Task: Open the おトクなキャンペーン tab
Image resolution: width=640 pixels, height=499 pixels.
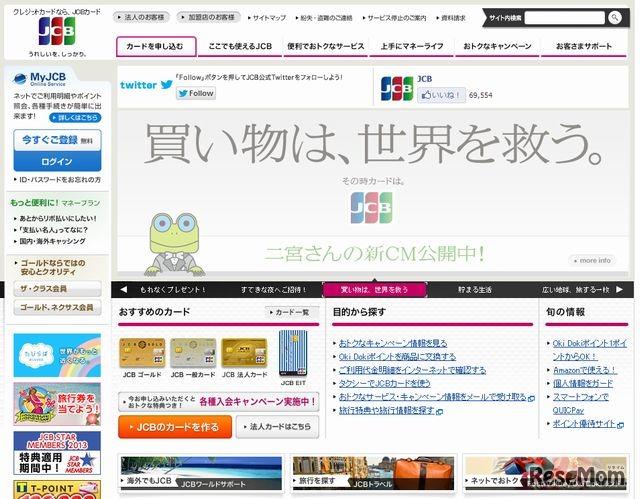Action: [x=497, y=46]
